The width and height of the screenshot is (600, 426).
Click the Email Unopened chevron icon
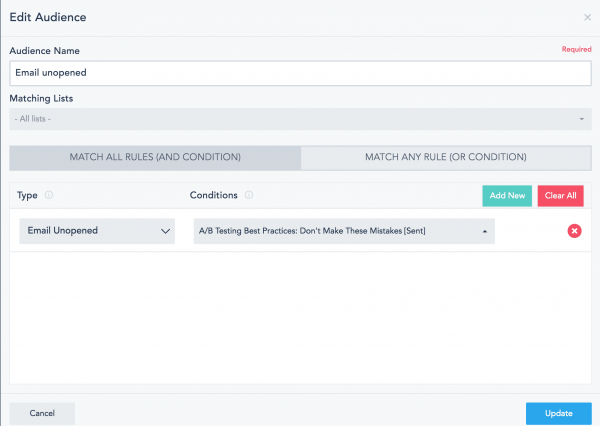coord(165,231)
